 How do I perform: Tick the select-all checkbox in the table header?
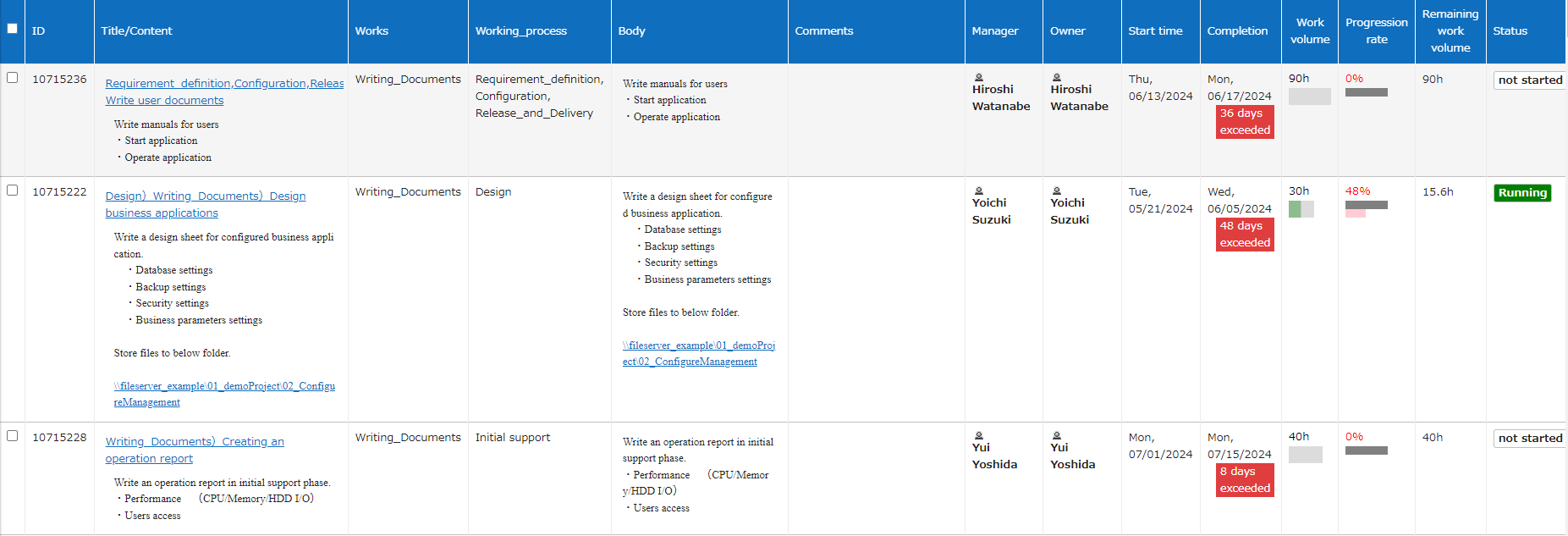12,28
